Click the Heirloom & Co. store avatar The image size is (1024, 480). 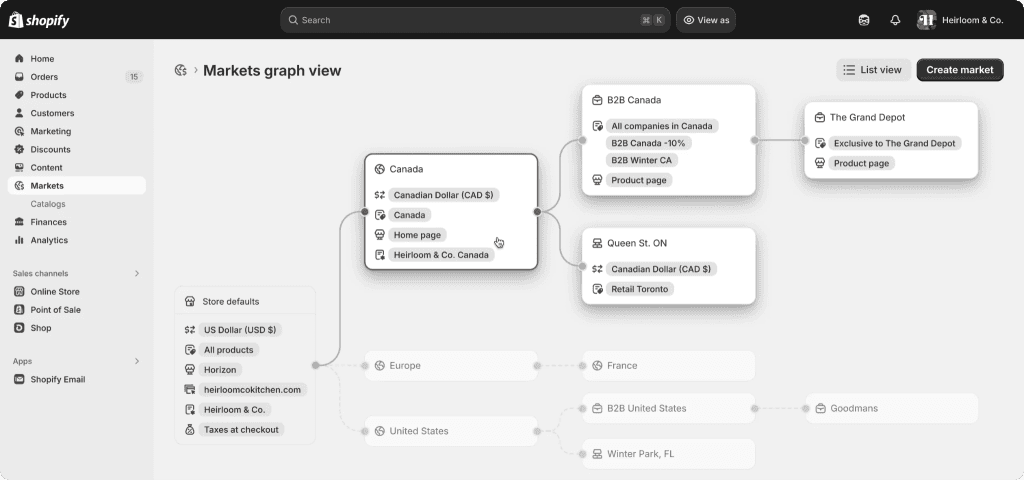[926, 20]
